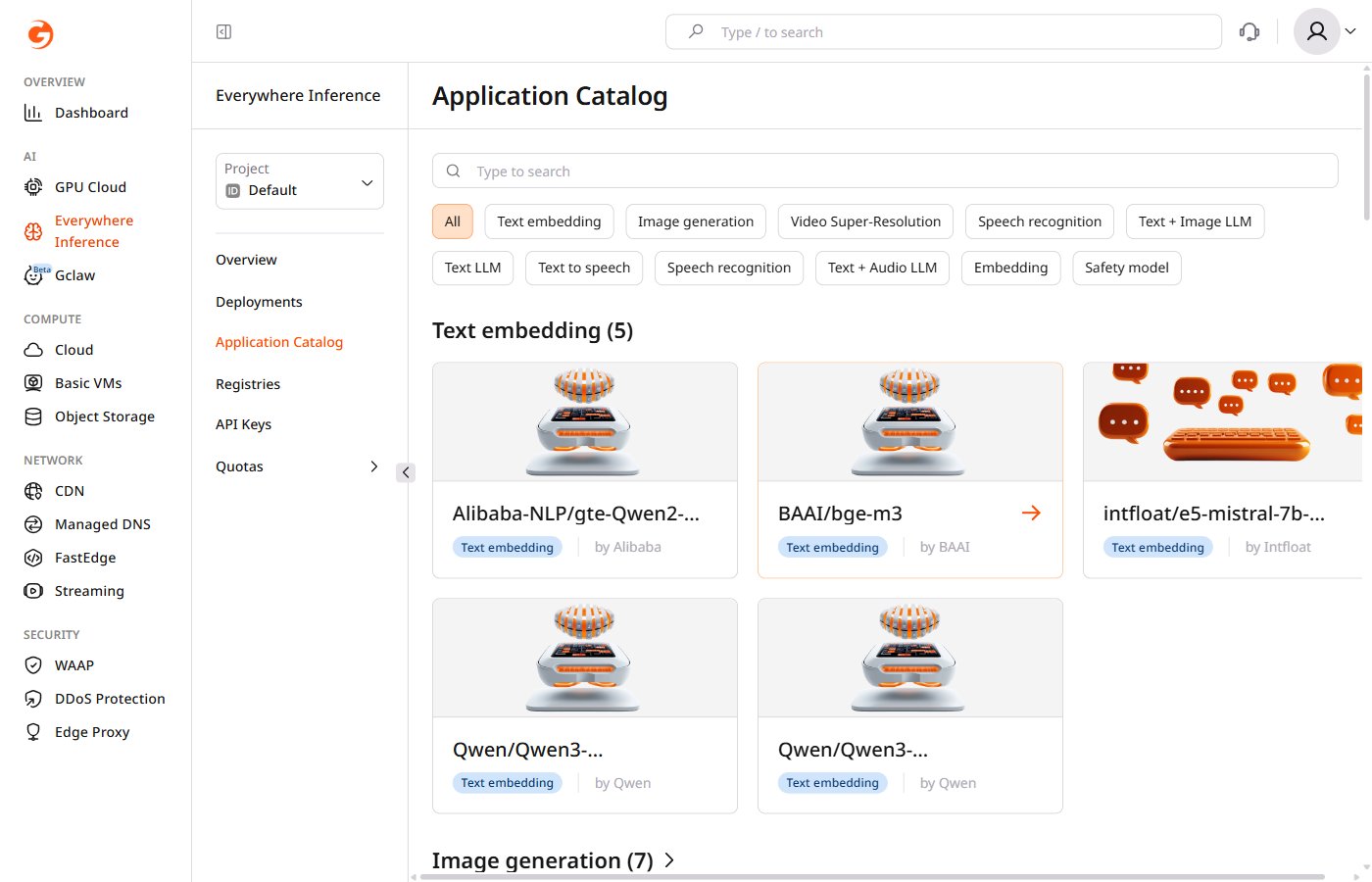Go to Registries page

point(248,384)
